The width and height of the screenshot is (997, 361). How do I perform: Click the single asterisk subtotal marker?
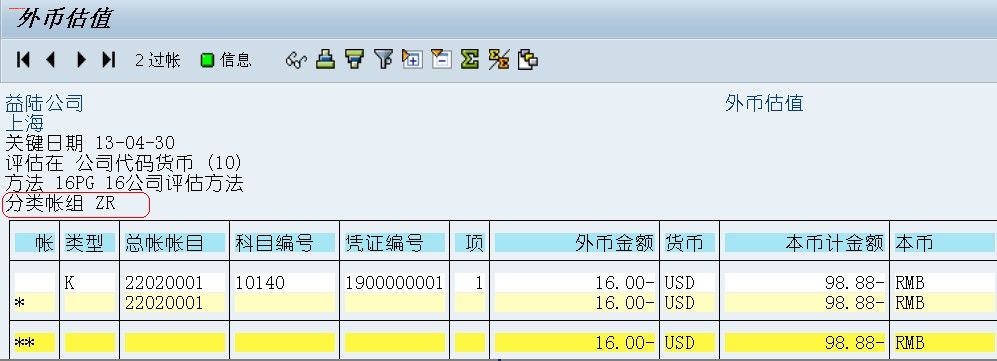click(34, 303)
